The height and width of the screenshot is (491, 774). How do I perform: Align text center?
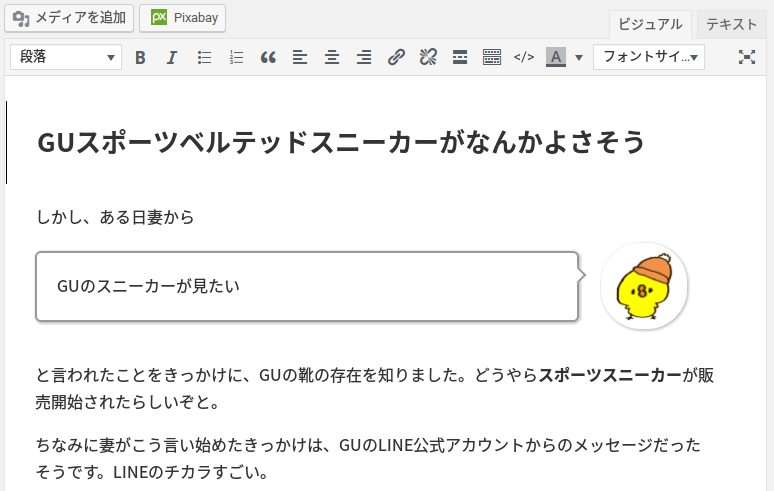point(332,58)
